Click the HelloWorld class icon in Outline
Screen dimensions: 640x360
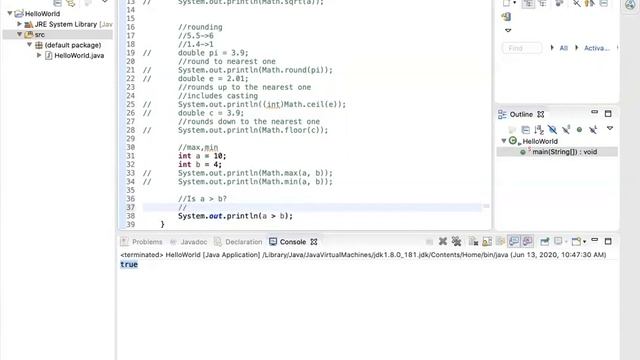(x=513, y=141)
